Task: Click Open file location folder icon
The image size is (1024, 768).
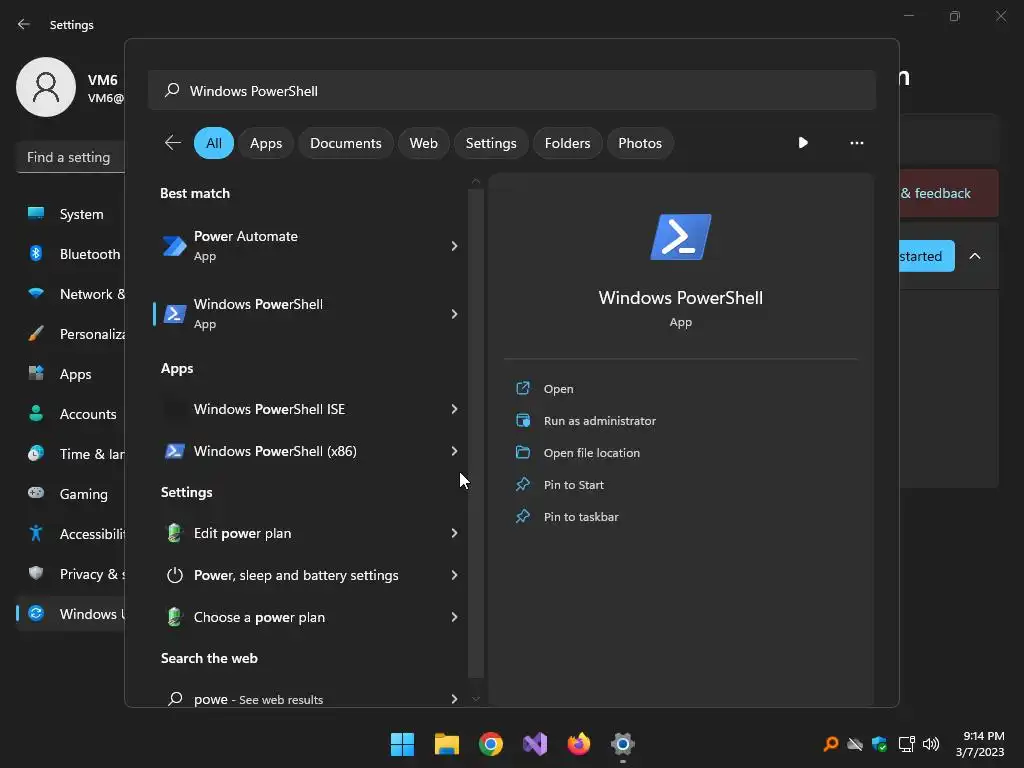Action: coord(523,453)
